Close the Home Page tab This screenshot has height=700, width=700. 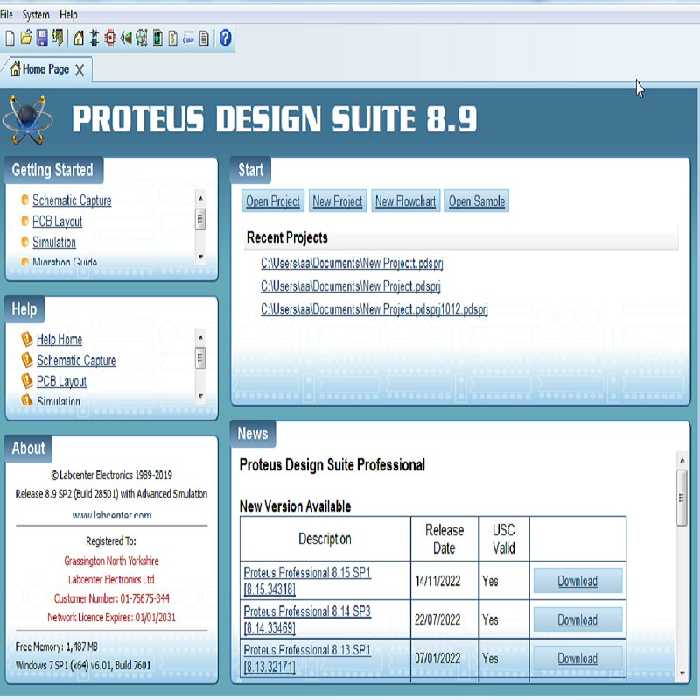point(80,70)
